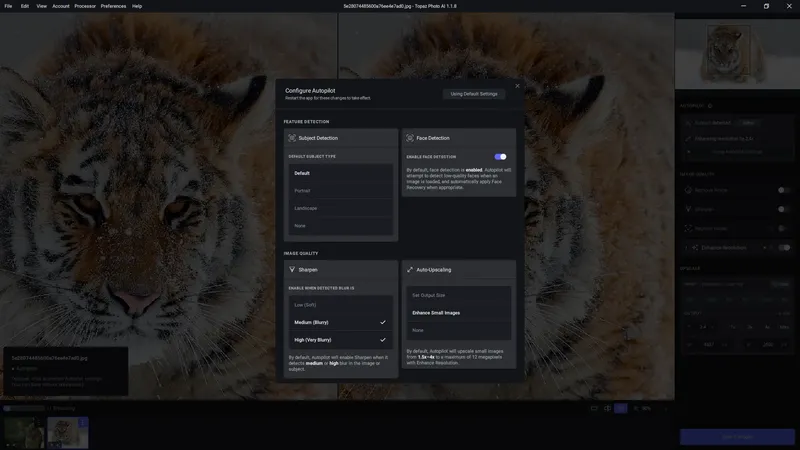Screen dimensions: 800x450
Task: Select Portrait as default subject type
Action: [x=341, y=191]
